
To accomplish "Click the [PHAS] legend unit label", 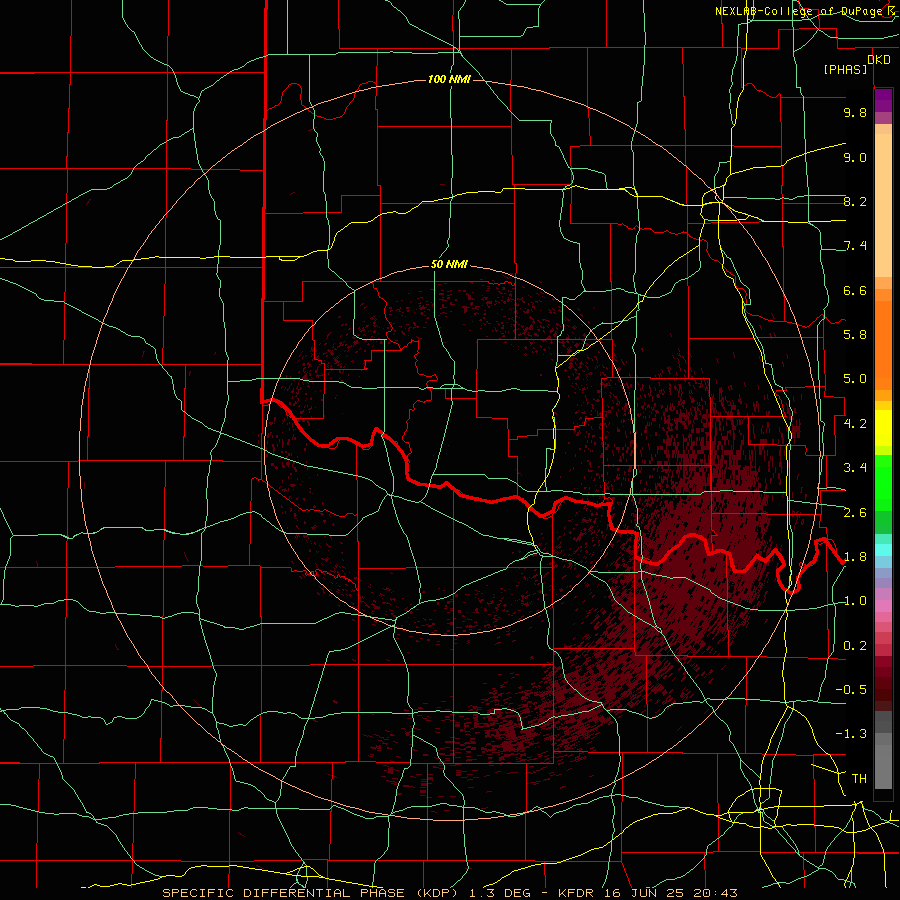I will (x=845, y=70).
